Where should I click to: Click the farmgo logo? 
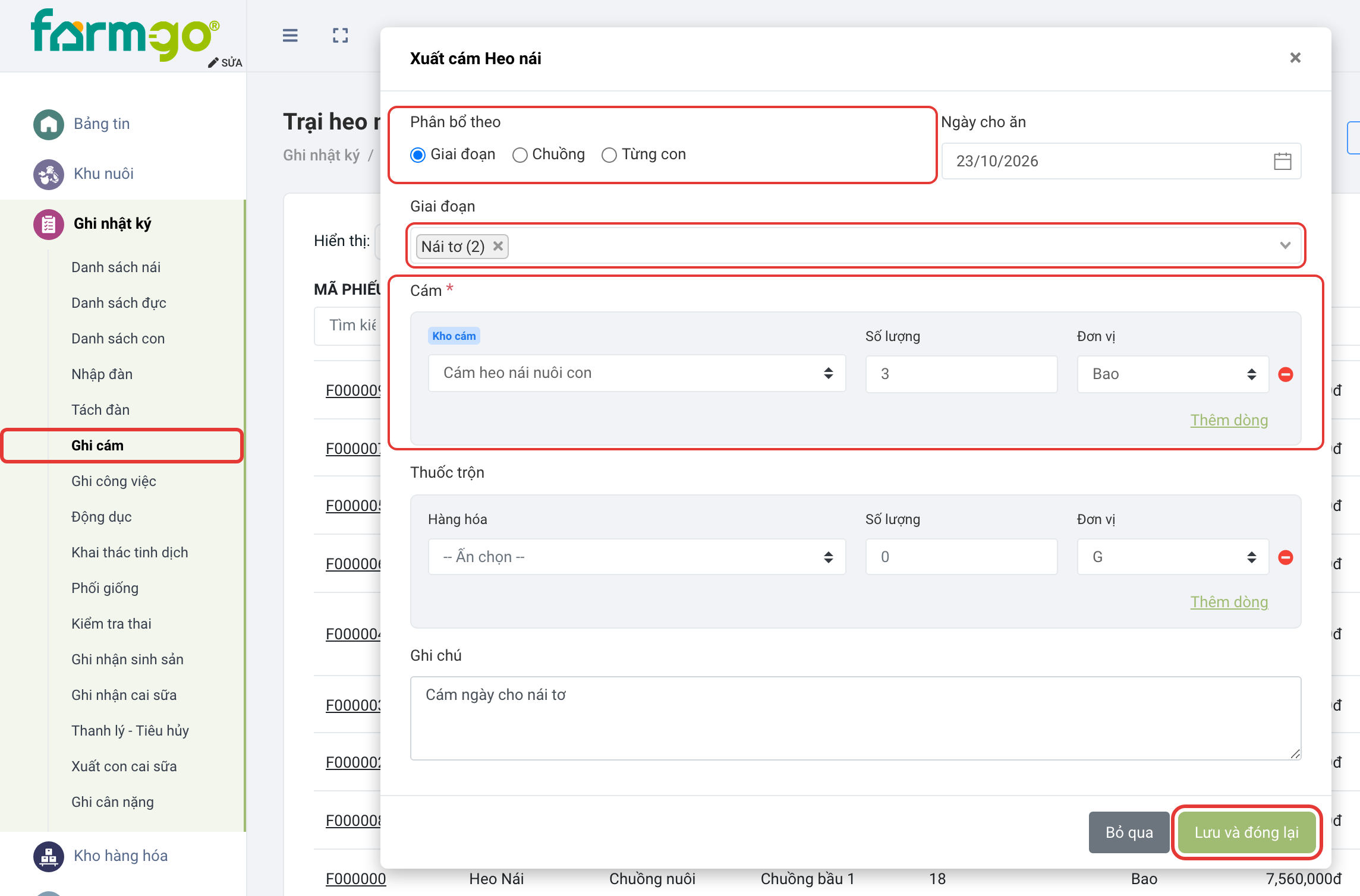[125, 34]
